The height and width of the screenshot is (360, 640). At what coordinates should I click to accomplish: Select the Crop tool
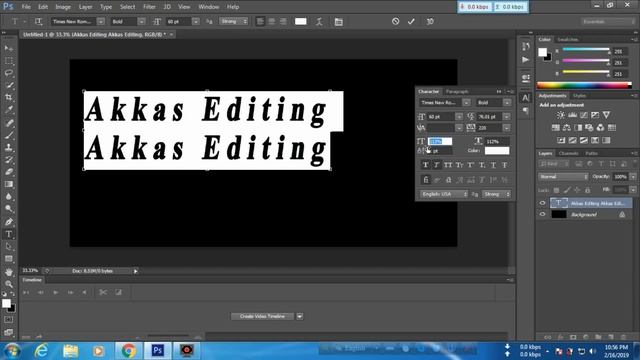tap(9, 98)
